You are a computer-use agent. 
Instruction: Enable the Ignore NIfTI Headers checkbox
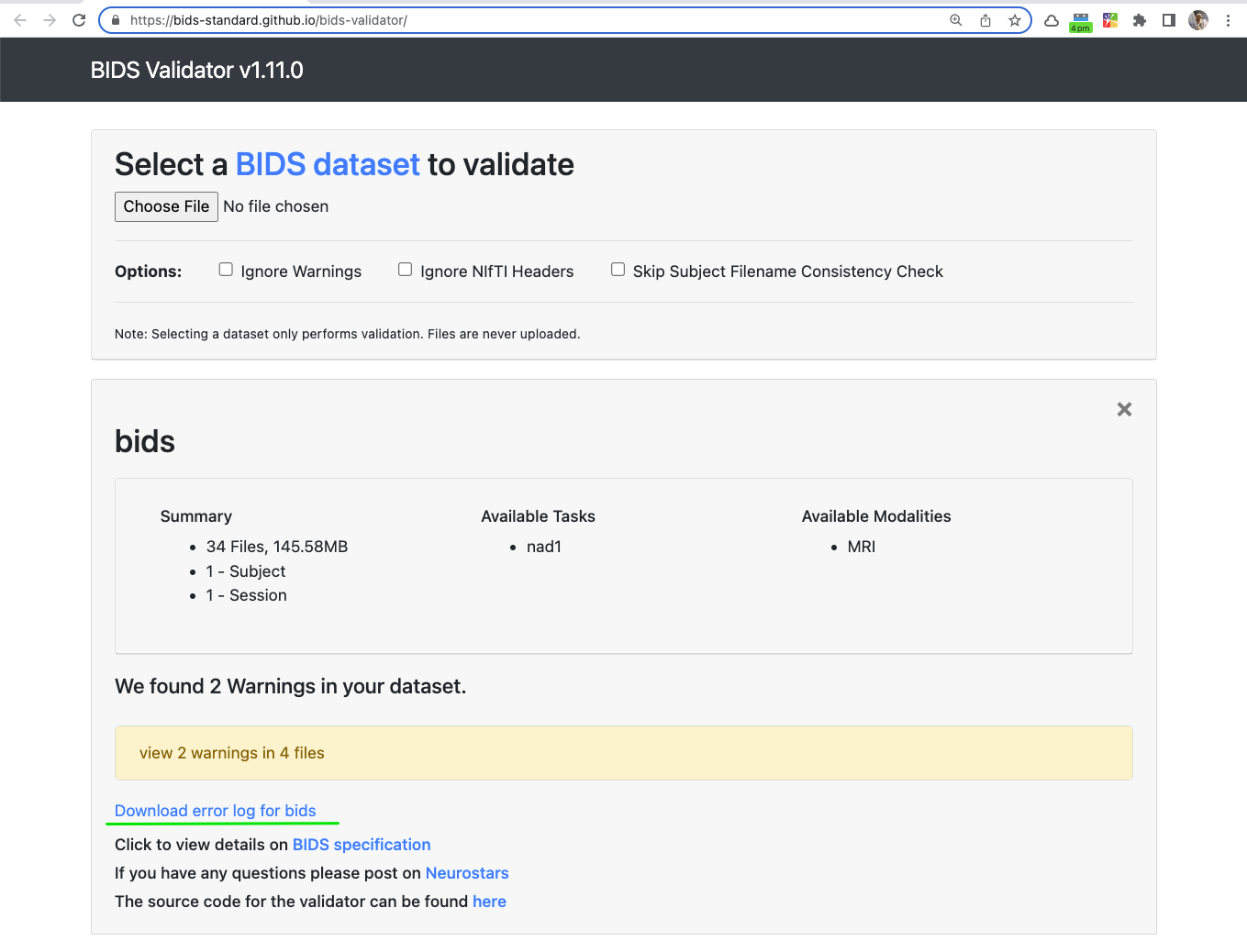[405, 270]
